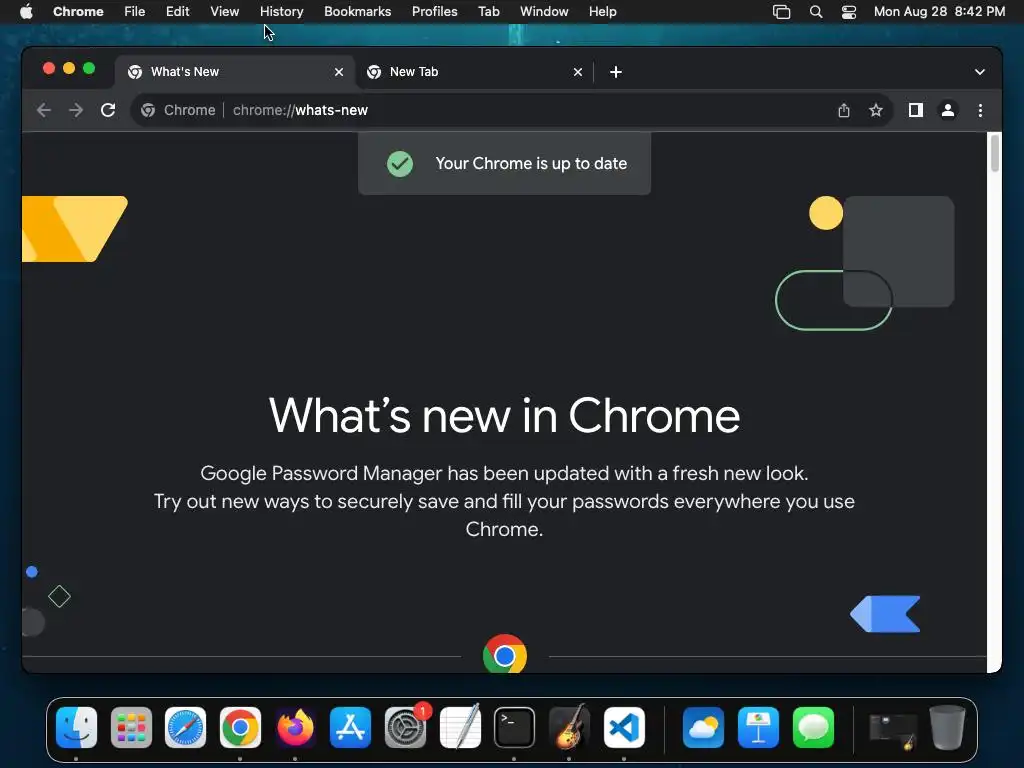Image resolution: width=1024 pixels, height=768 pixels.
Task: Open the History menu
Action: (x=281, y=12)
